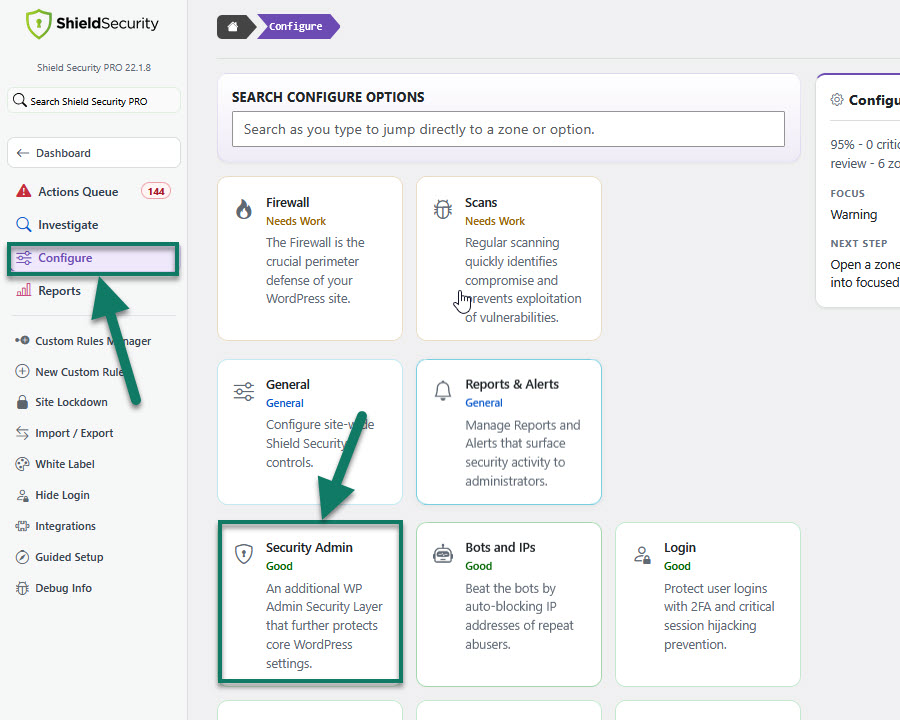This screenshot has height=720, width=900.
Task: Open the Login zone card
Action: click(708, 604)
